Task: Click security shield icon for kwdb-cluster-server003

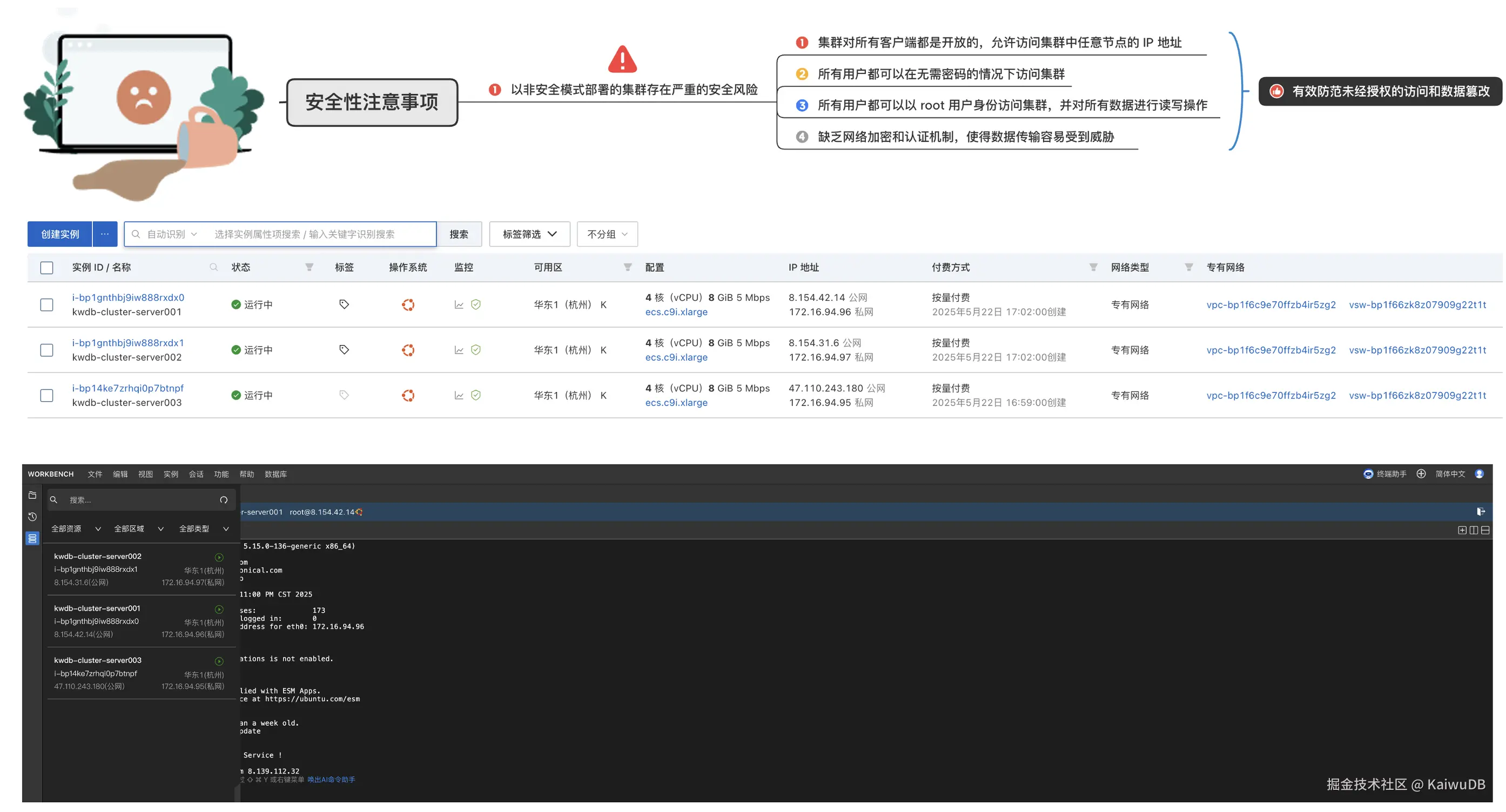Action: click(x=476, y=396)
